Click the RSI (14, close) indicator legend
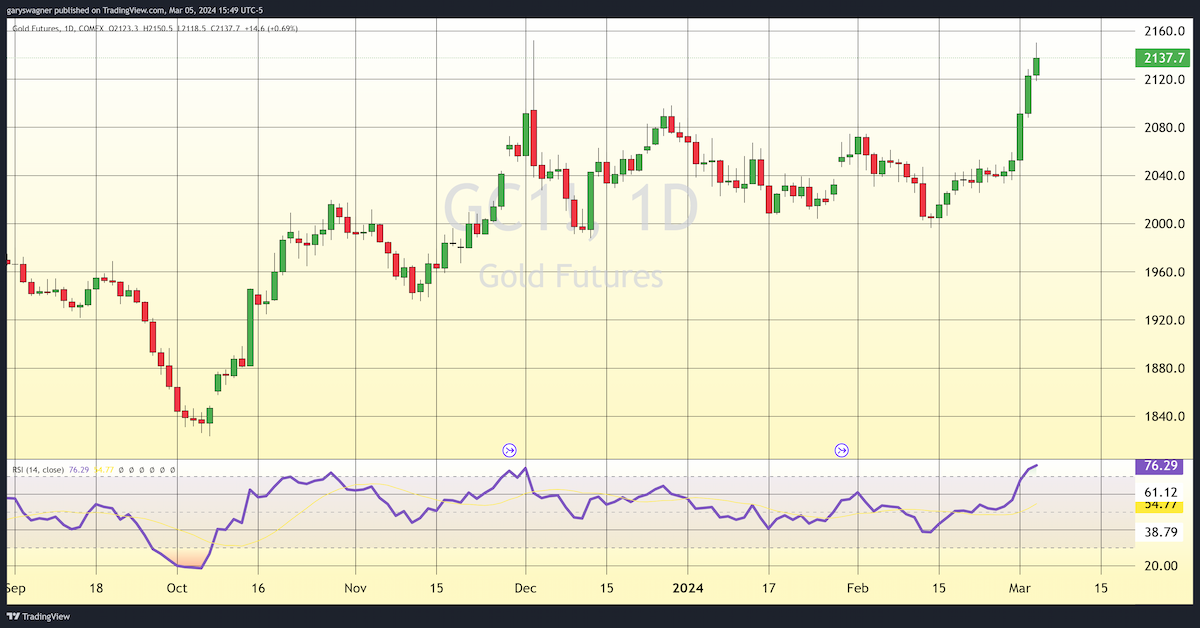The height and width of the screenshot is (628, 1200). coord(39,469)
